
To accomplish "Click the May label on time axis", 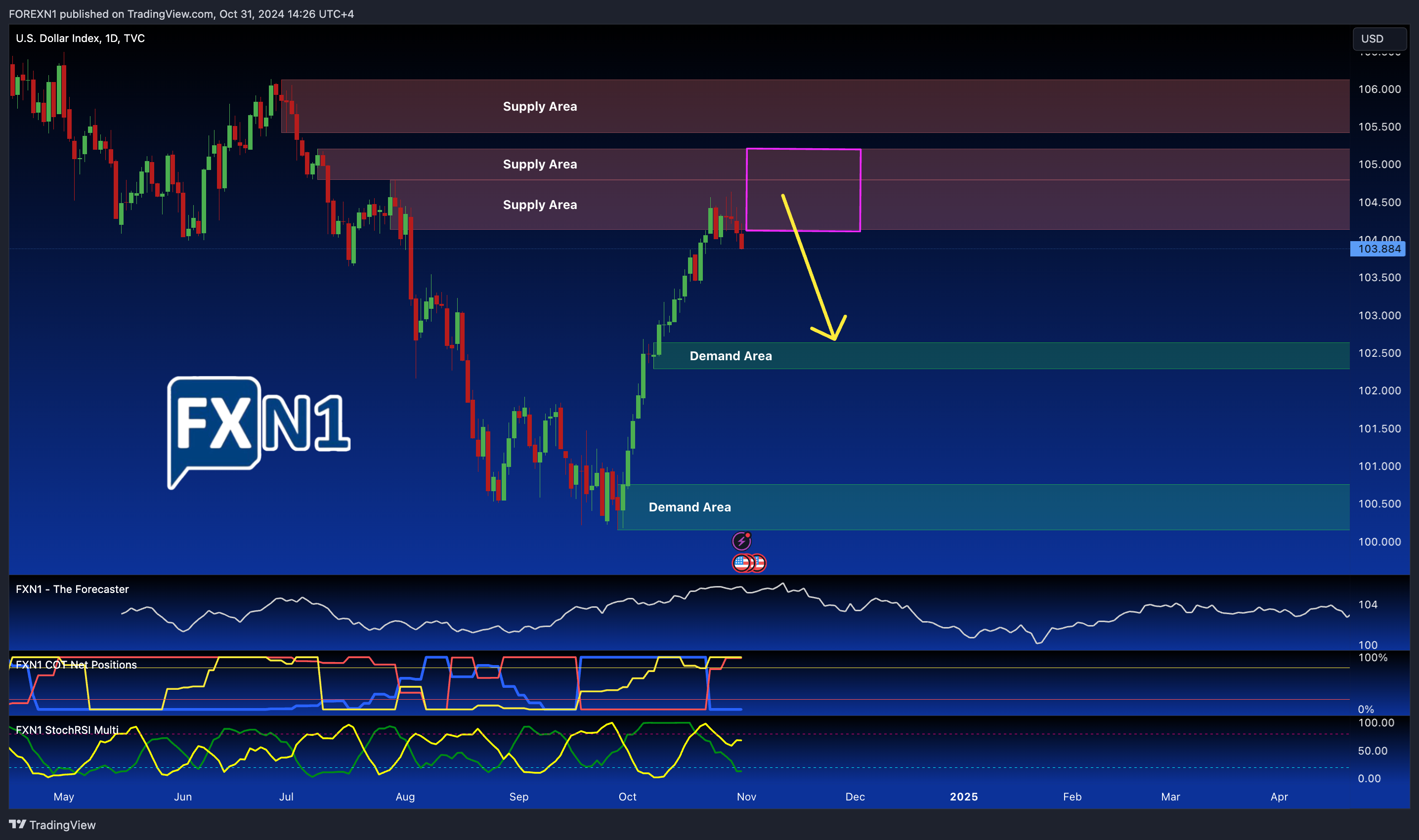I will point(64,797).
